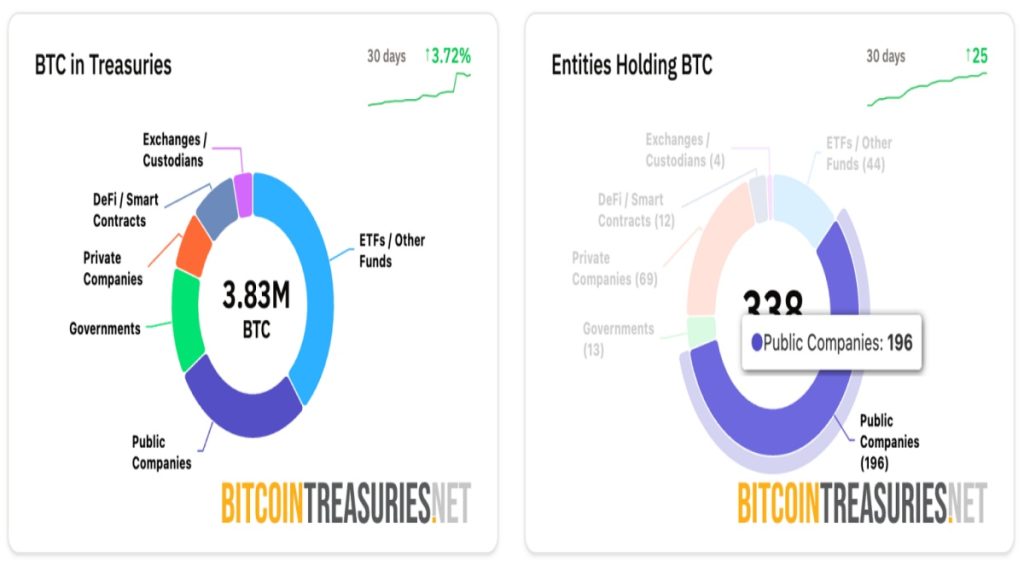Click the 3.72% 30-day change indicator
Viewport: 1024px width, 575px height.
pos(448,56)
